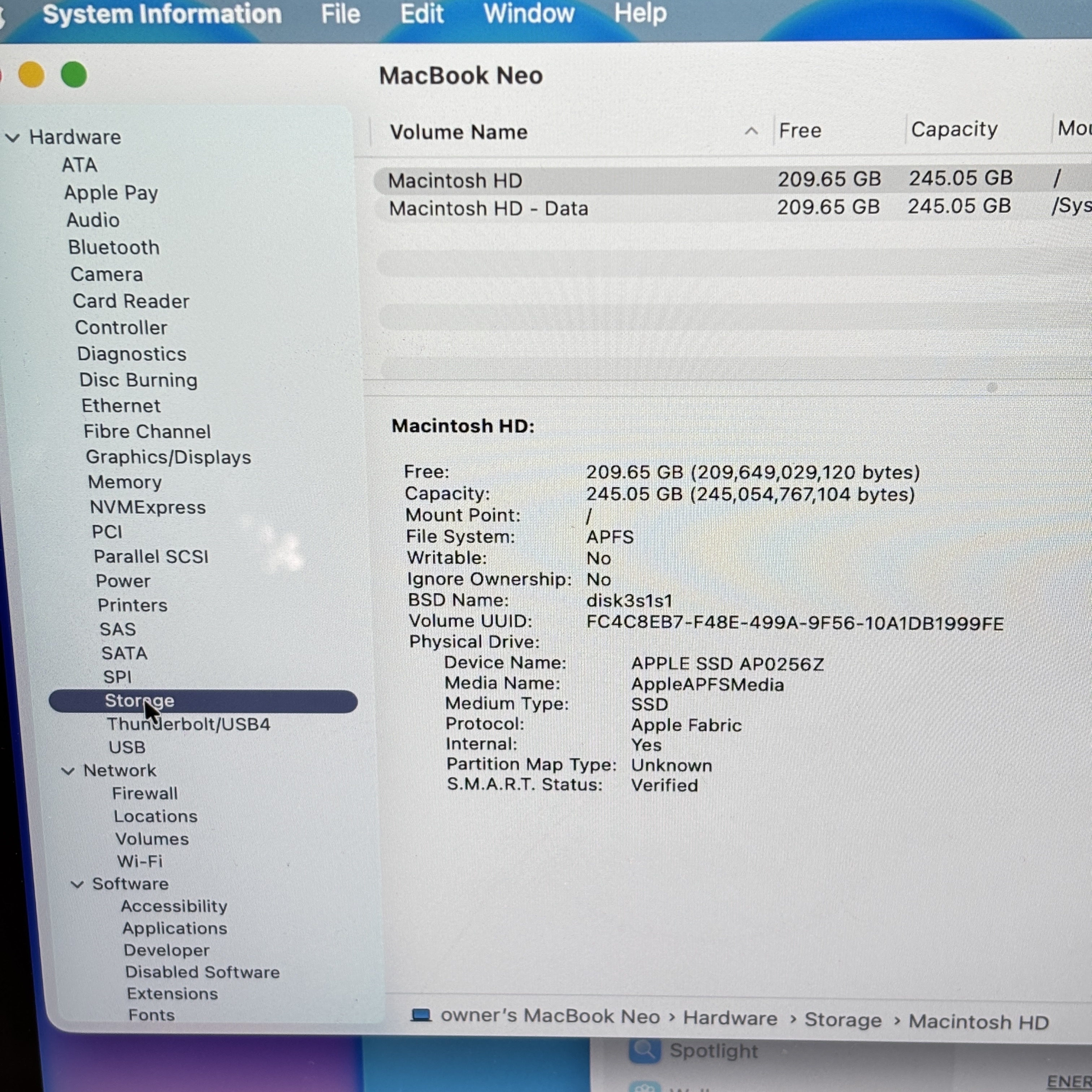
Task: Select Ethernet in the sidebar
Action: (121, 406)
